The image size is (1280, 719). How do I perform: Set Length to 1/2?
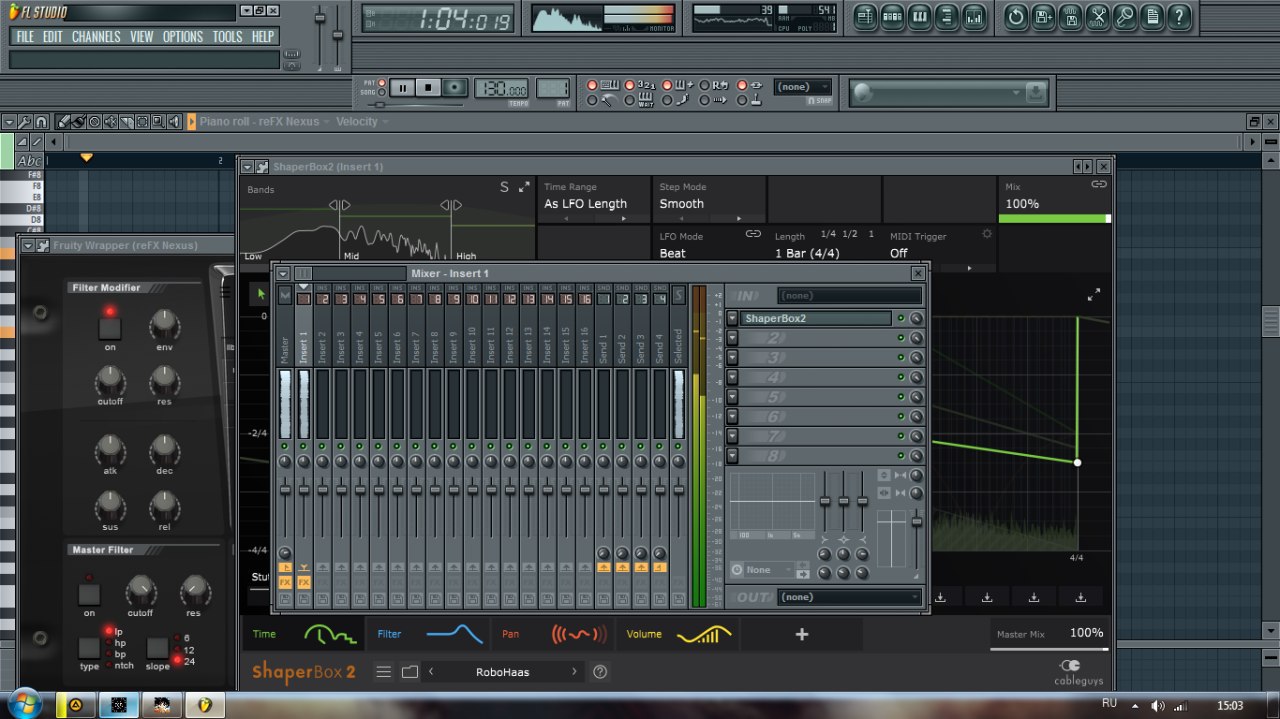[850, 234]
